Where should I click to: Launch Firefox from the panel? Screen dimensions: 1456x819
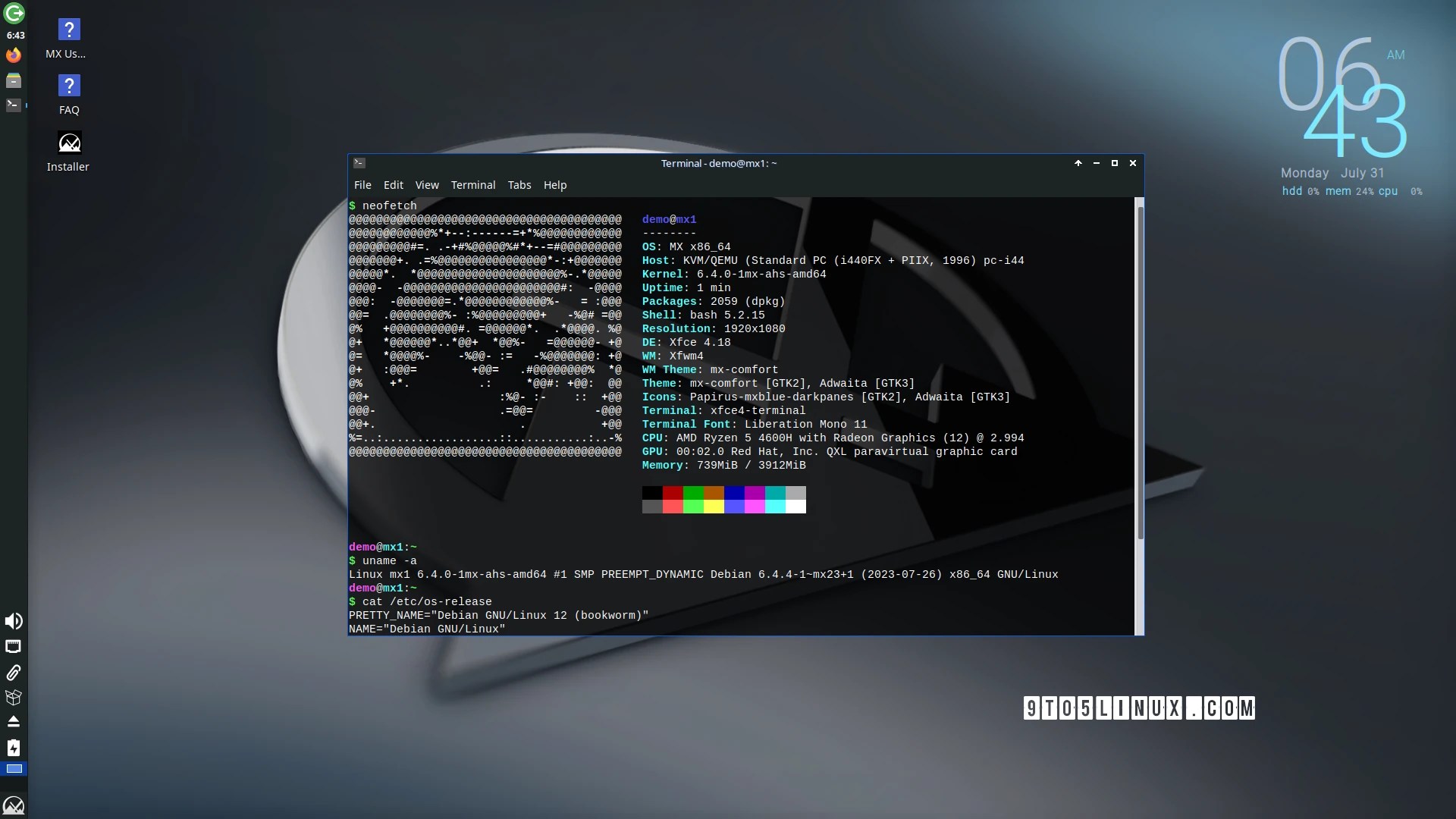[x=14, y=55]
